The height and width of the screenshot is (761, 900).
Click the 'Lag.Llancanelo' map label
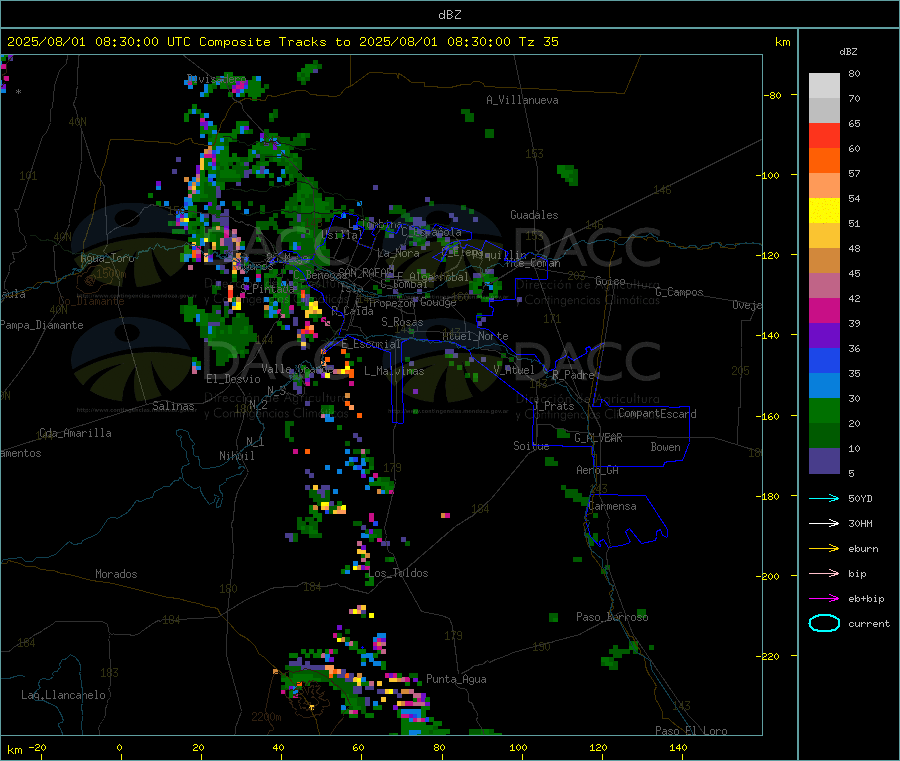tap(63, 695)
